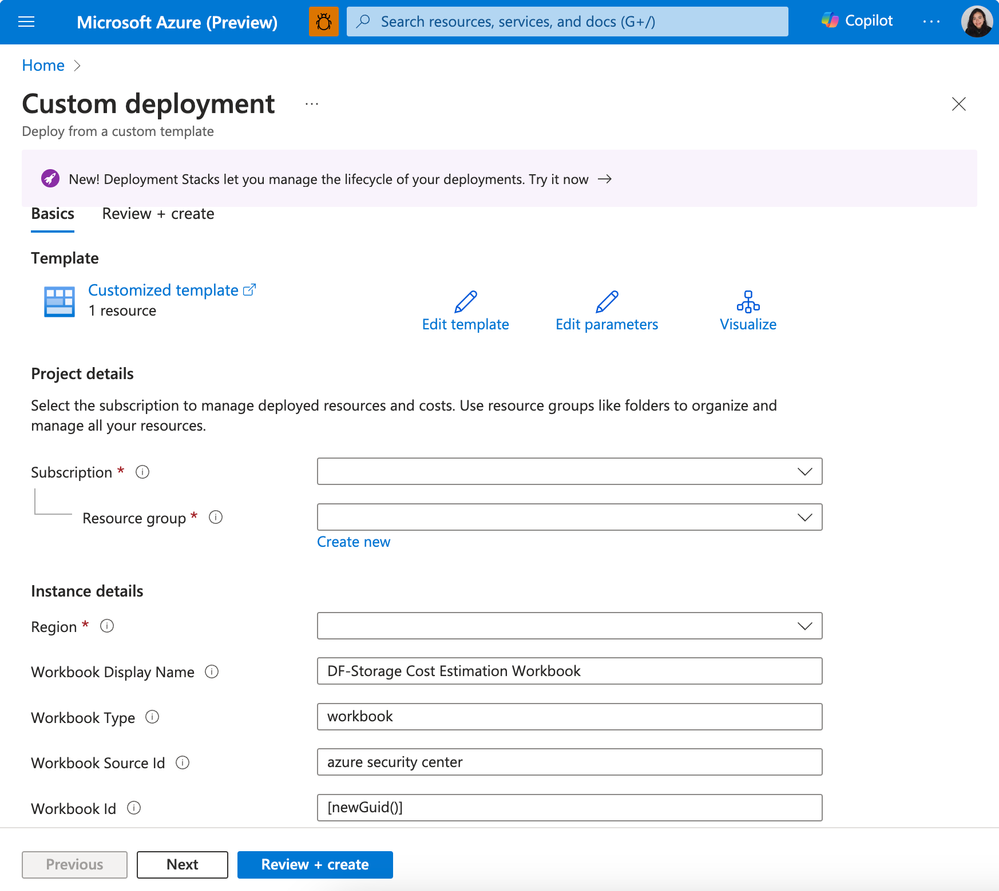Click the blue Review + create button
999x891 pixels.
click(315, 864)
